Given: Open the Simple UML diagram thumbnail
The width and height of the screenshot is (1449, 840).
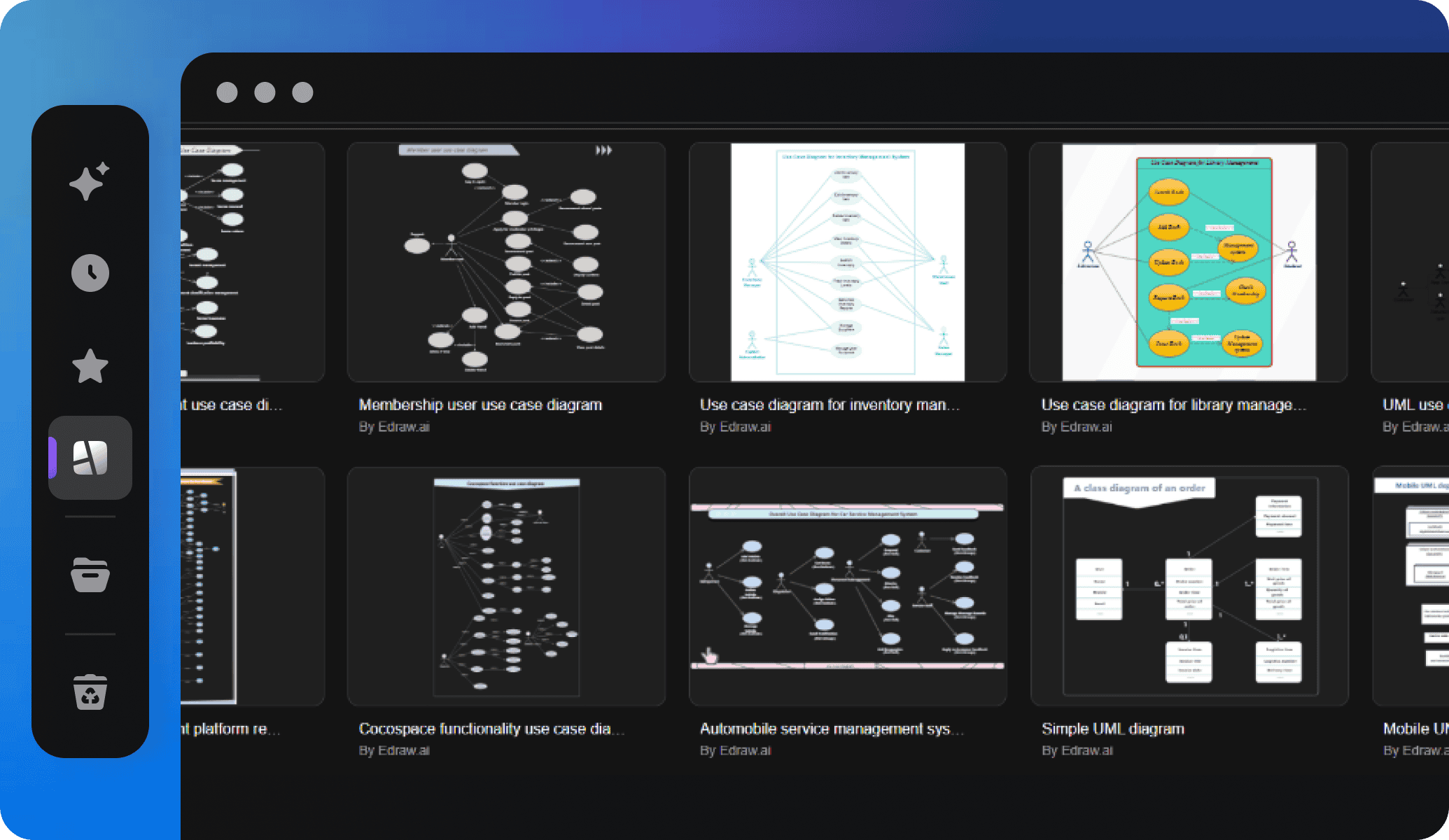Looking at the screenshot, I should [x=1189, y=587].
